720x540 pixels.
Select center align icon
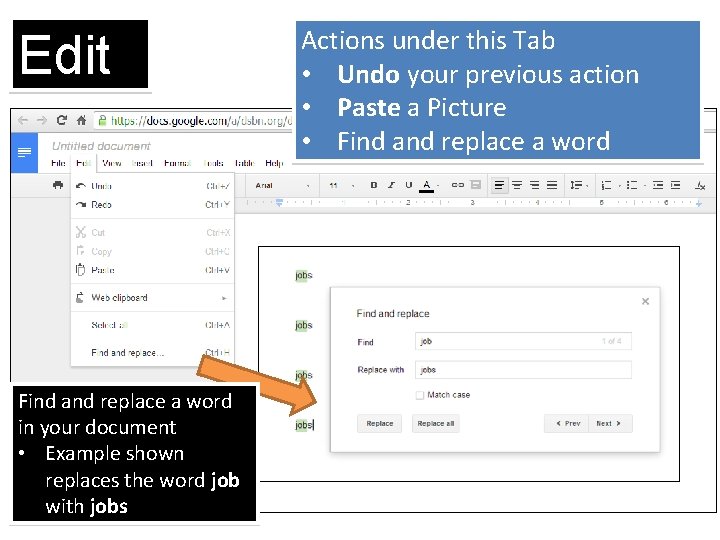coord(517,185)
